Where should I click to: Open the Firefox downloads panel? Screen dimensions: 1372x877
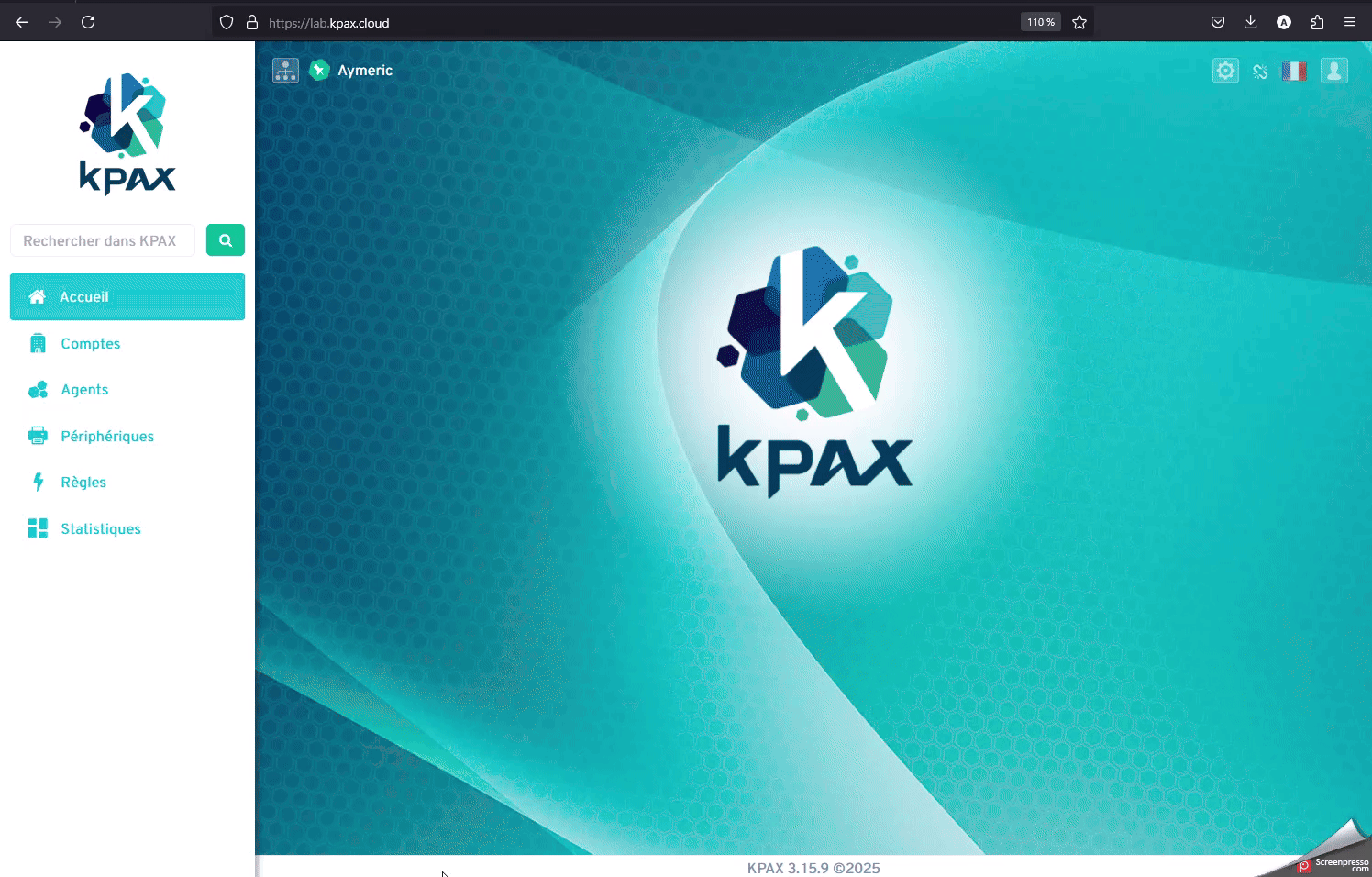[x=1250, y=22]
